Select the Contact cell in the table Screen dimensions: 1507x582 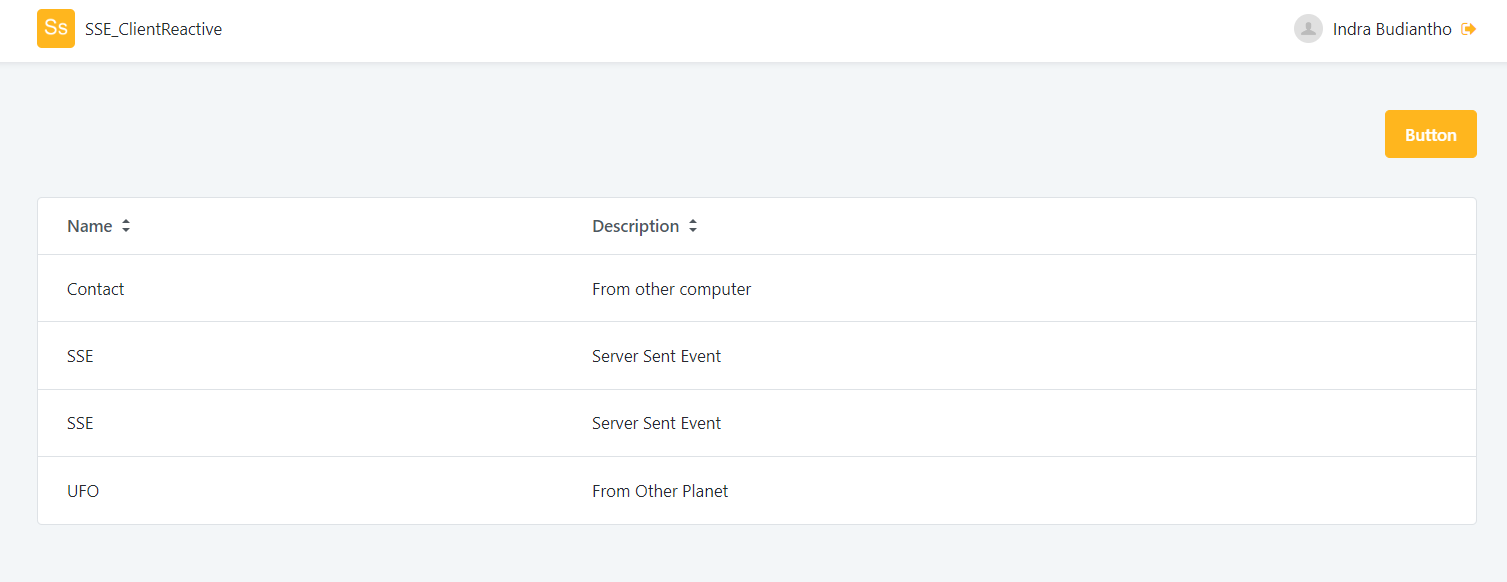[x=96, y=289]
